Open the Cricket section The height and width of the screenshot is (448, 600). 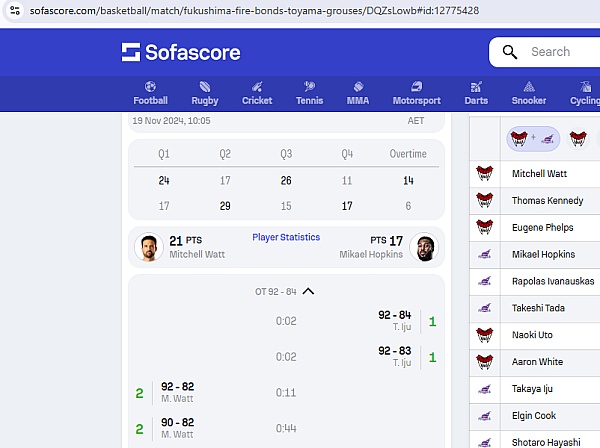[257, 93]
